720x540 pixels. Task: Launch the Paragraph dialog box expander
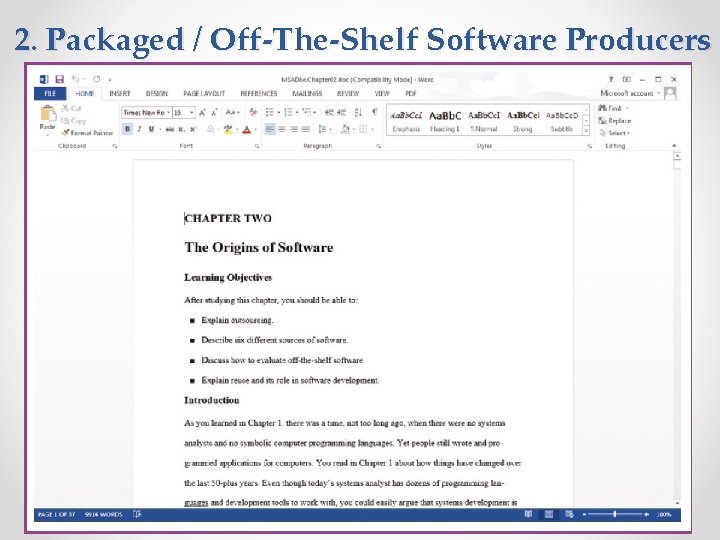(378, 146)
